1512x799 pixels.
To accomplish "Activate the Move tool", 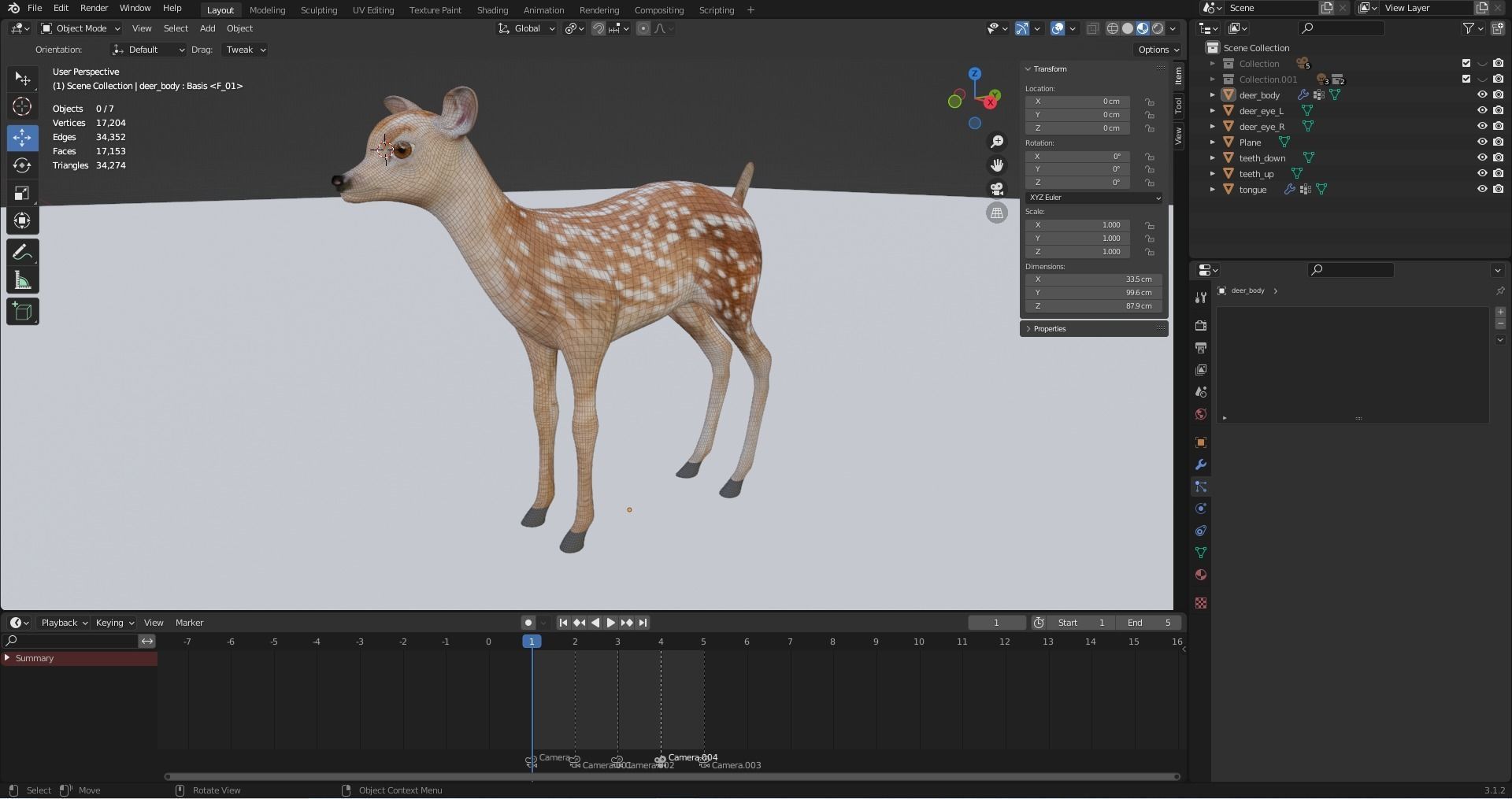I will pos(22,137).
